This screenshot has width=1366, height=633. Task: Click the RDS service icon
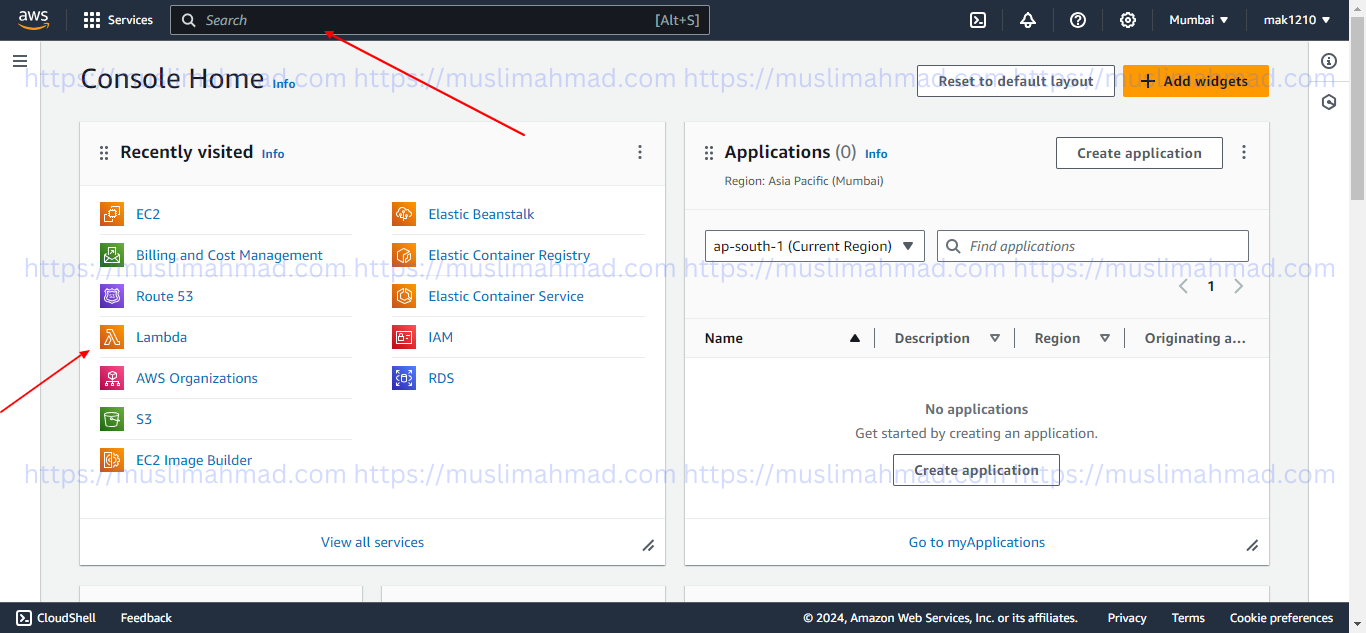tap(404, 378)
